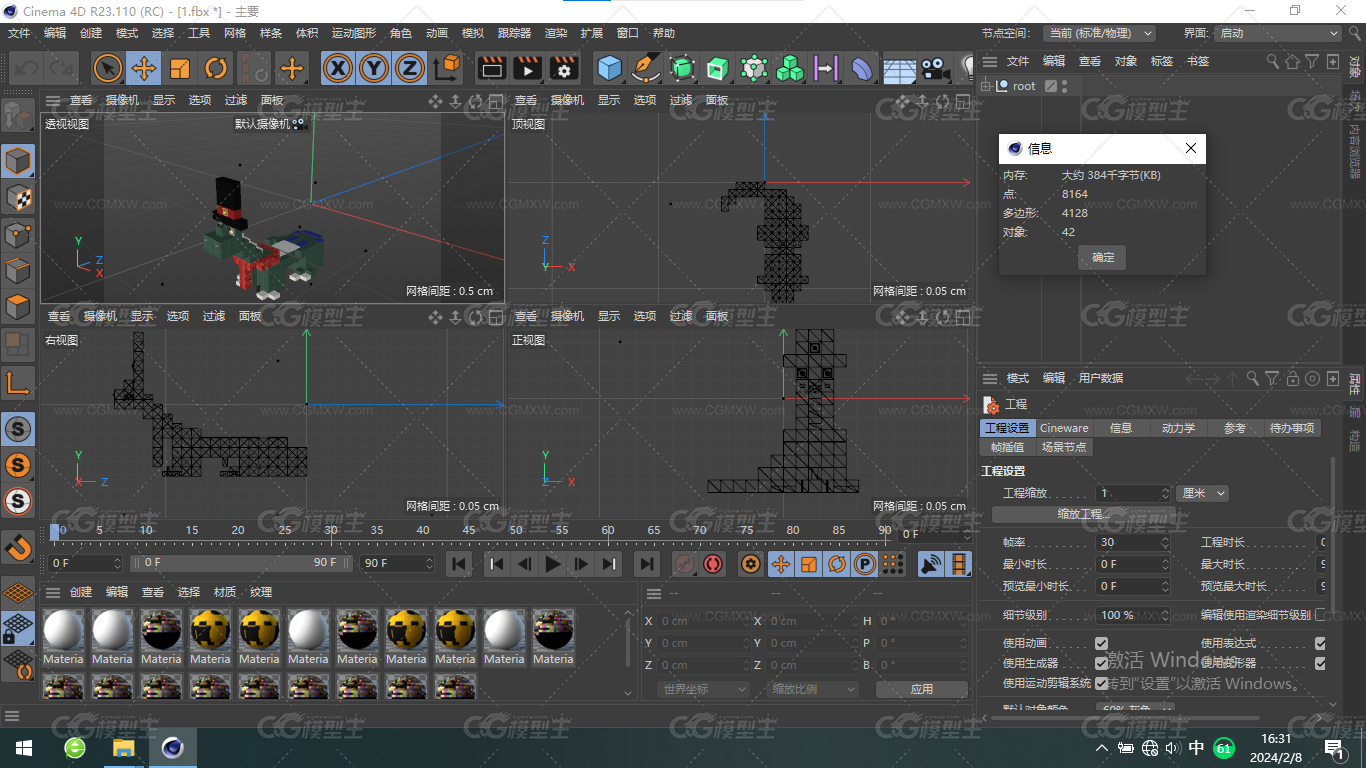Toggle Z axis lock
This screenshot has height=768, width=1366.
pos(409,68)
